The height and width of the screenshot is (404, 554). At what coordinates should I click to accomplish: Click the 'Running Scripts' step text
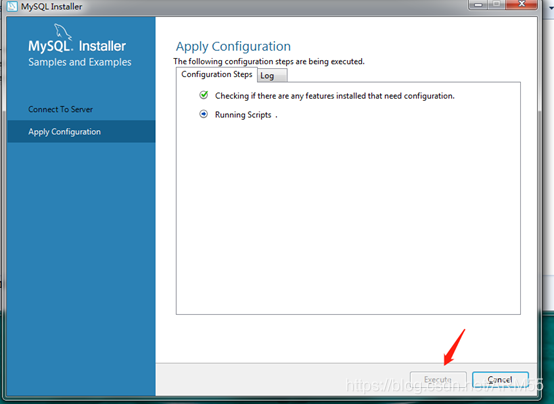coord(243,115)
